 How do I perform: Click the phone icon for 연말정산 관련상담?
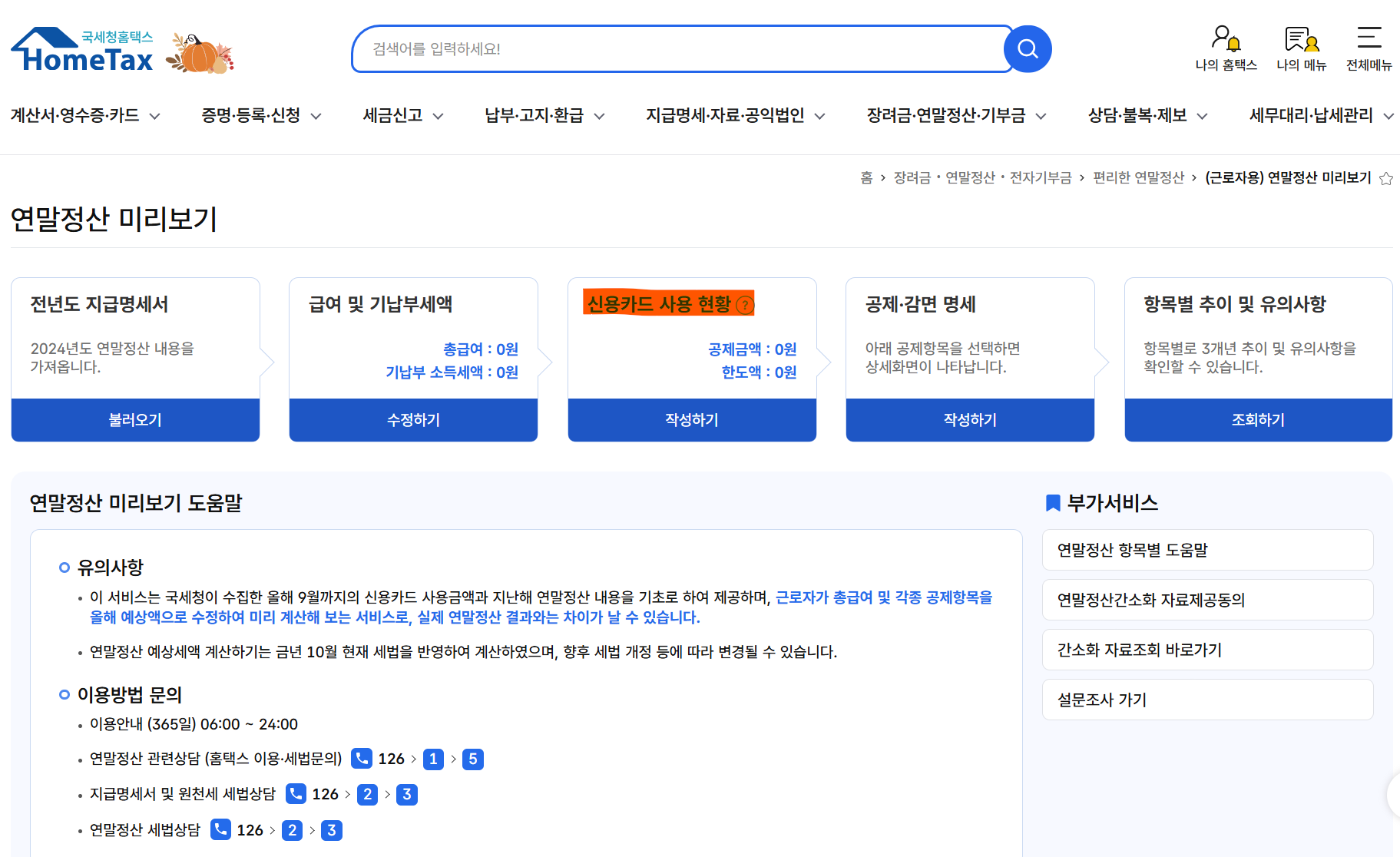pyautogui.click(x=361, y=759)
